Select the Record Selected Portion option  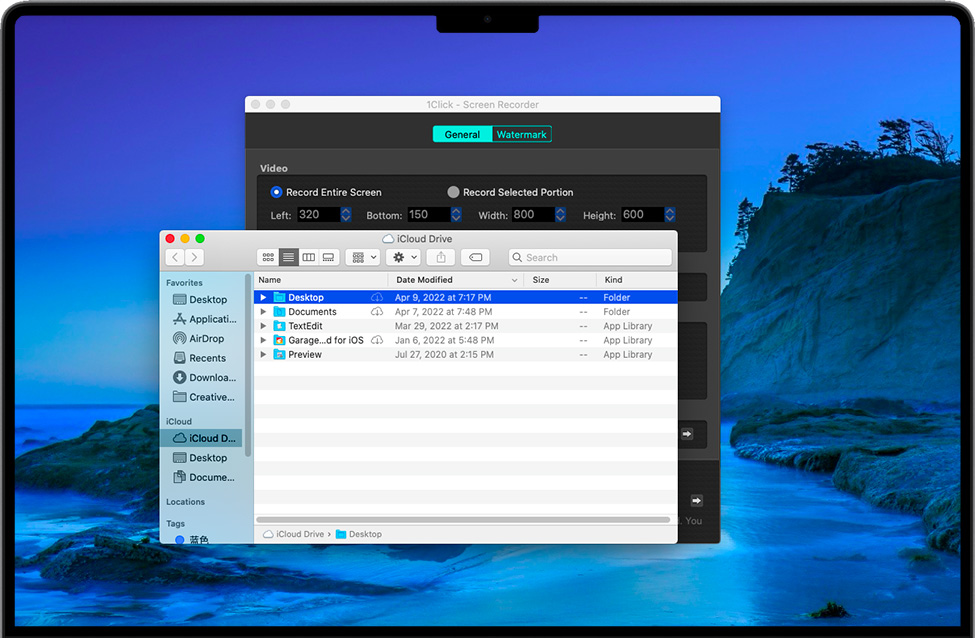(453, 192)
